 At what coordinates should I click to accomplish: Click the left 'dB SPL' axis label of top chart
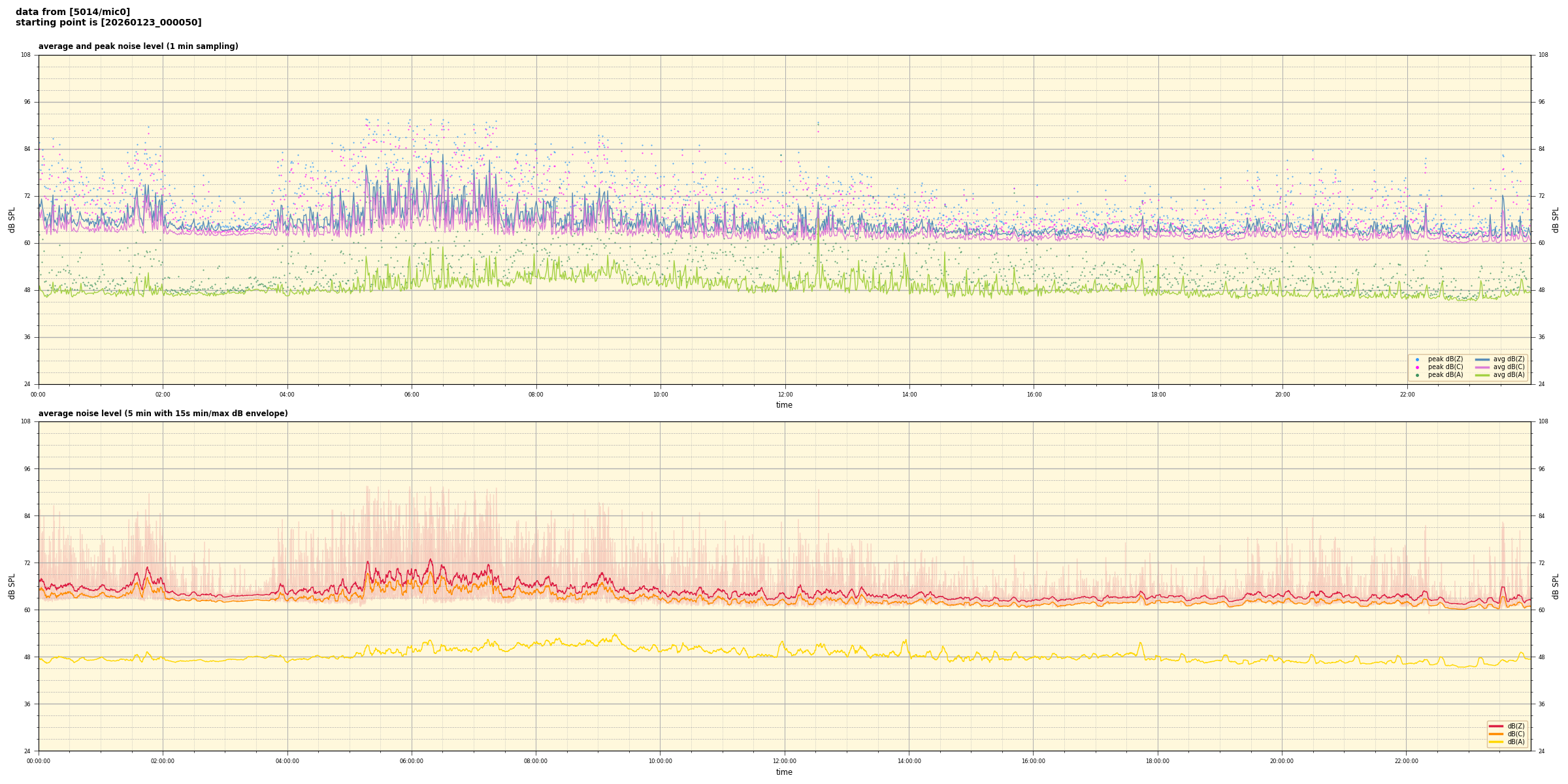12,220
